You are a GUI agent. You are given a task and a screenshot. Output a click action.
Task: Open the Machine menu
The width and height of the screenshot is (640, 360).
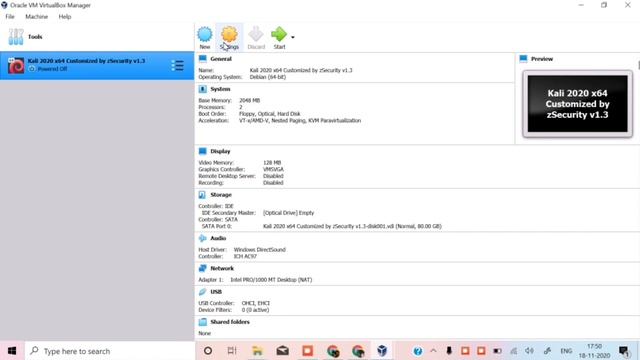(x=36, y=17)
